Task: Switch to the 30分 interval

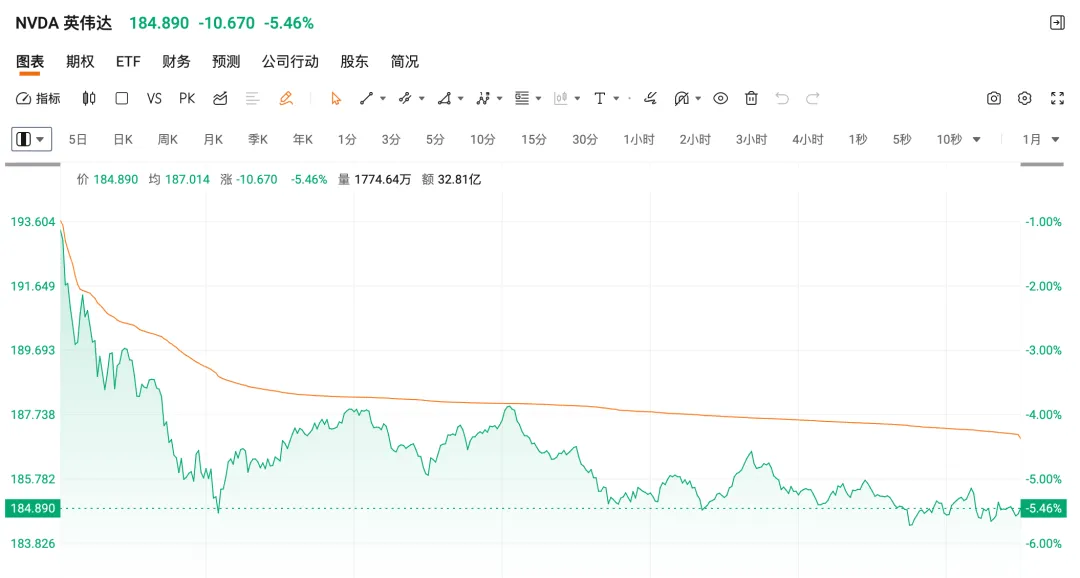Action: [585, 139]
